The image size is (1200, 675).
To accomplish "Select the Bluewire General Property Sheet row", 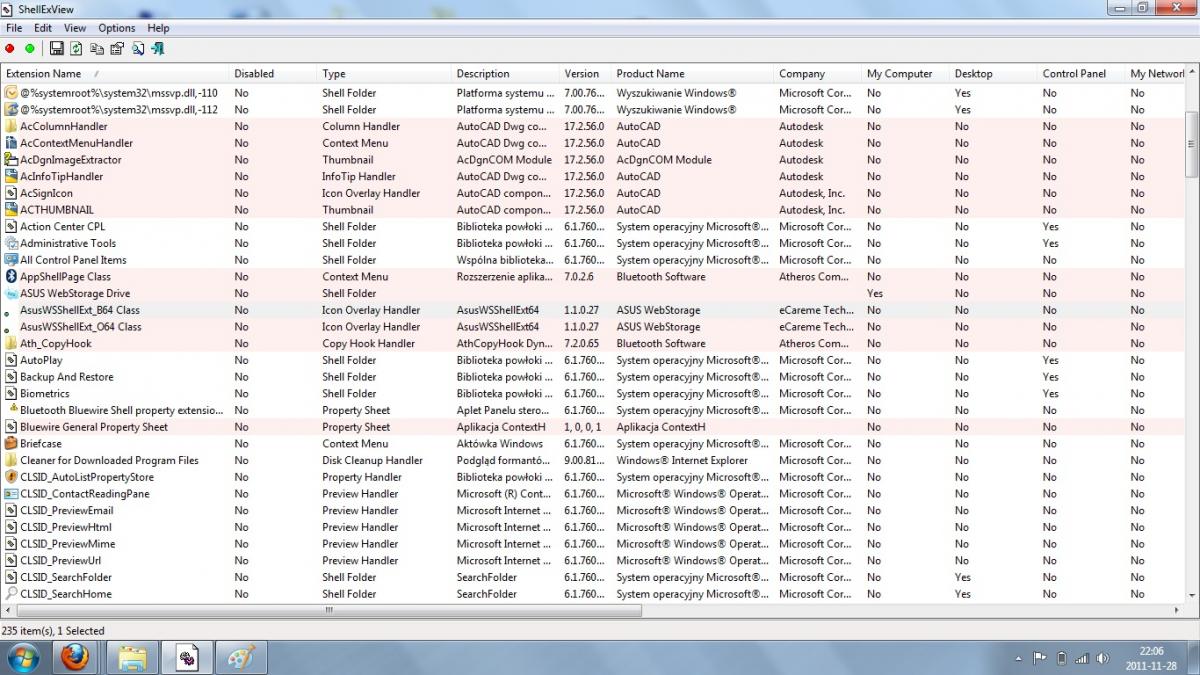I will tap(591, 427).
